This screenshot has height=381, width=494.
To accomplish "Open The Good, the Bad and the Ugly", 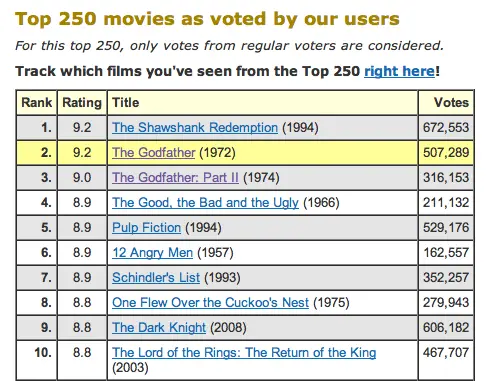I will [205, 203].
